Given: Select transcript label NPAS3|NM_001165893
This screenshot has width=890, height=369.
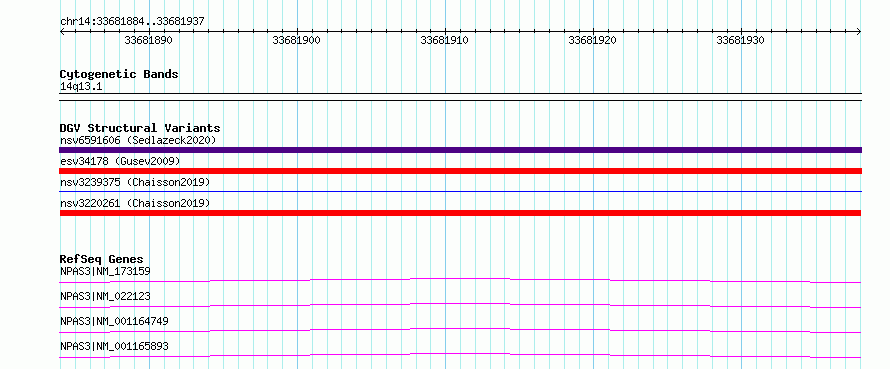Looking at the screenshot, I should (x=114, y=346).
